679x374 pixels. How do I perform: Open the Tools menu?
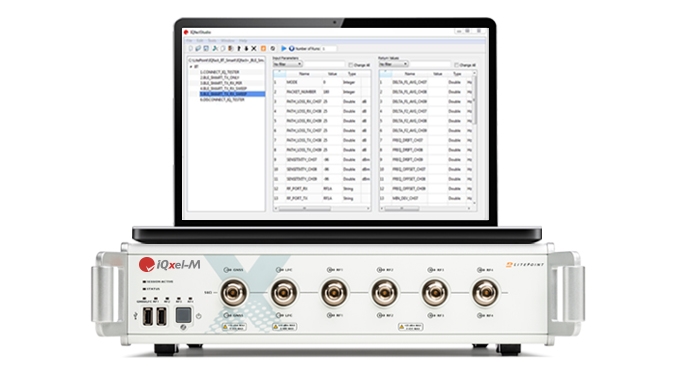212,41
